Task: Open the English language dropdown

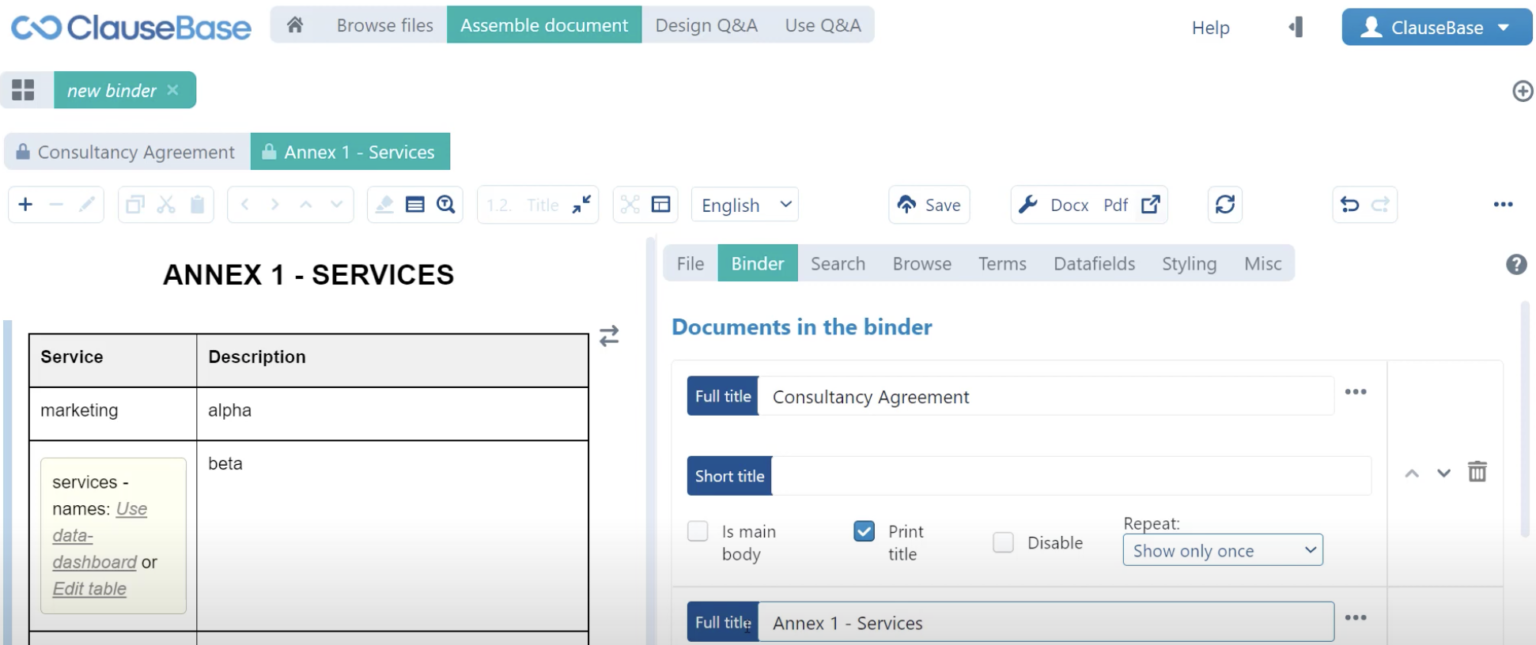Action: [745, 205]
